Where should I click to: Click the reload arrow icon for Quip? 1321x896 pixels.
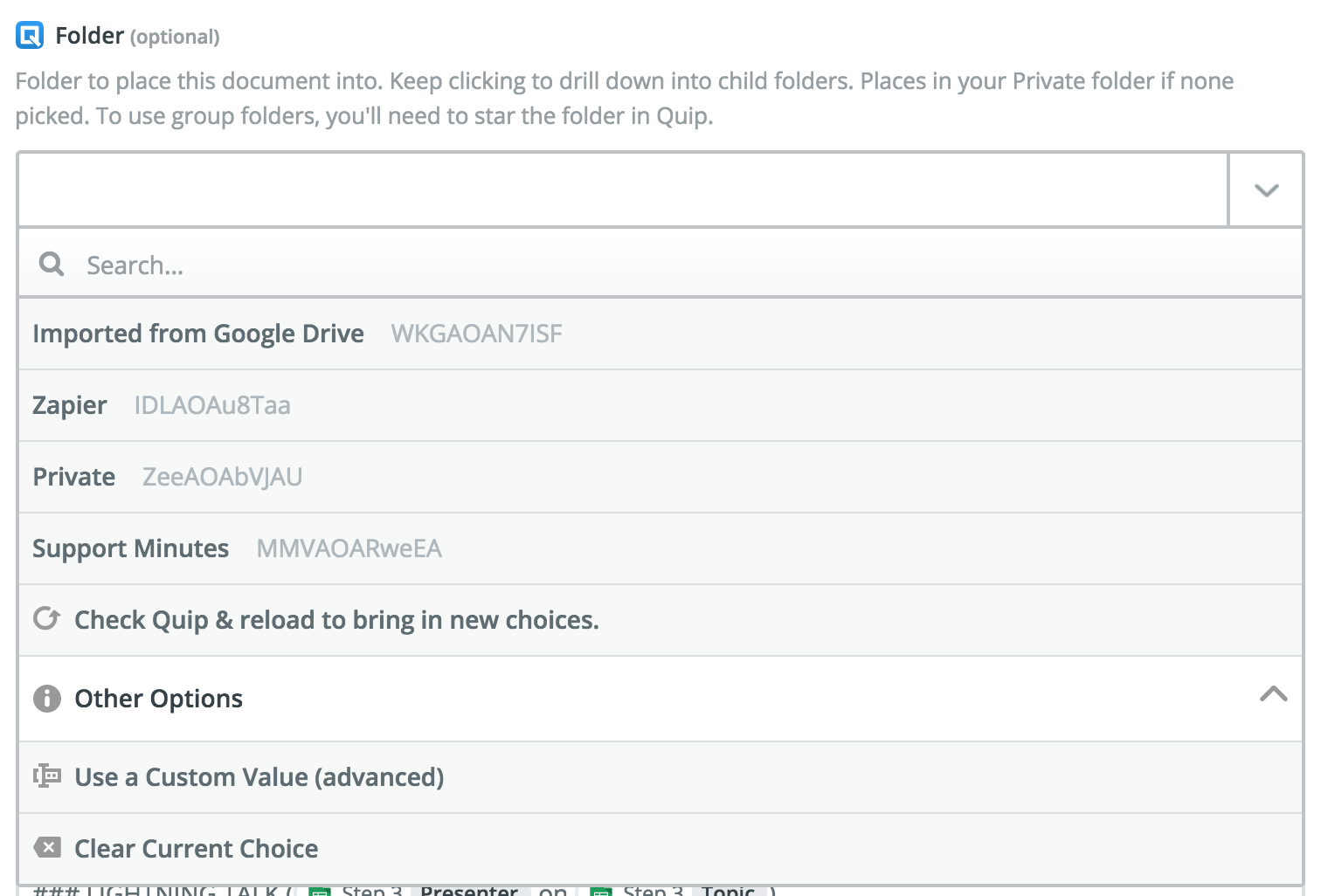[x=46, y=619]
